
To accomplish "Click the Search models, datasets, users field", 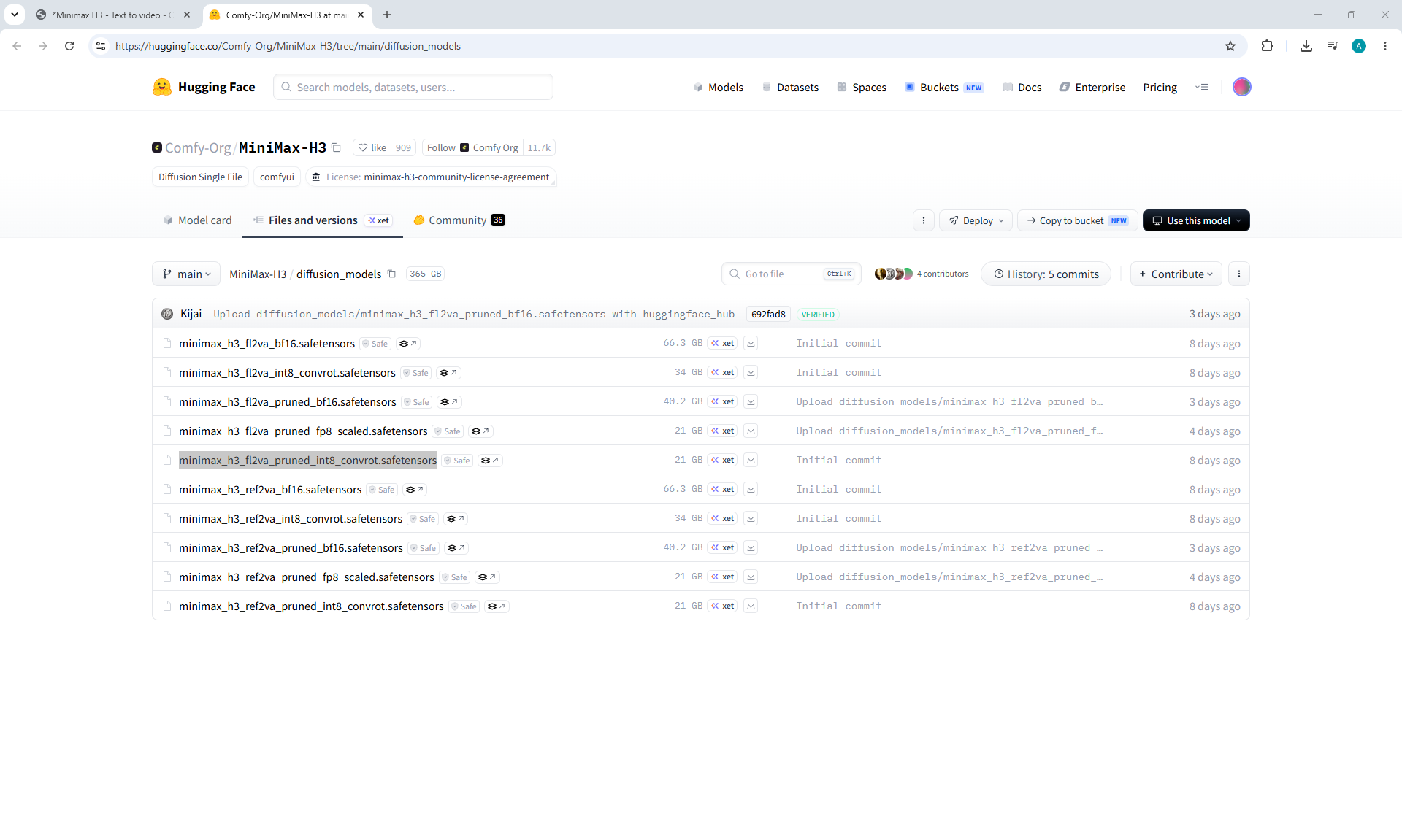I will (413, 87).
